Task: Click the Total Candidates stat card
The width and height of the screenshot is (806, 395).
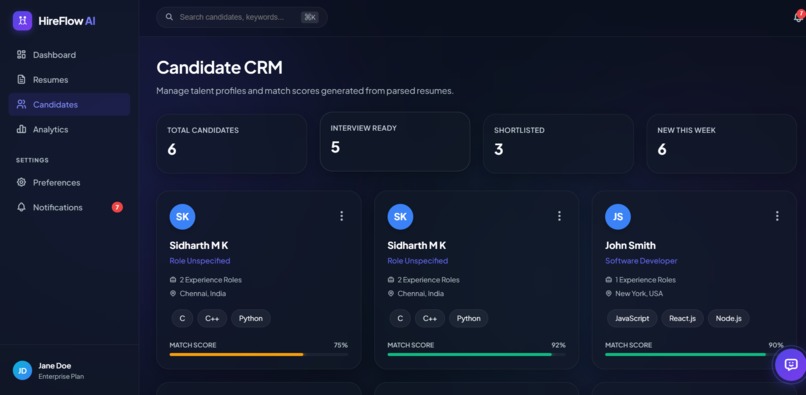Action: (231, 143)
